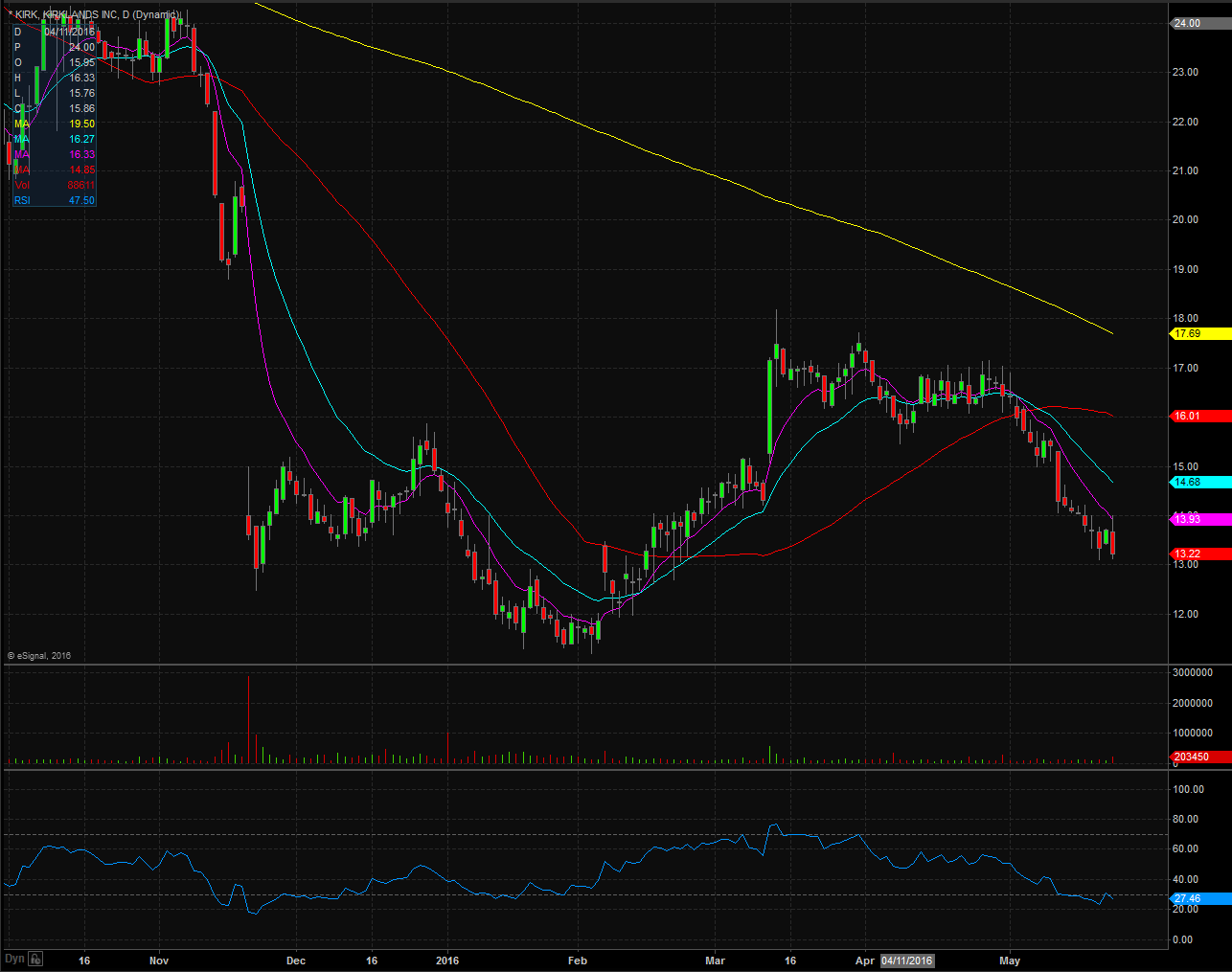Click the Dyn interval label
The image size is (1232, 972).
coord(14,959)
